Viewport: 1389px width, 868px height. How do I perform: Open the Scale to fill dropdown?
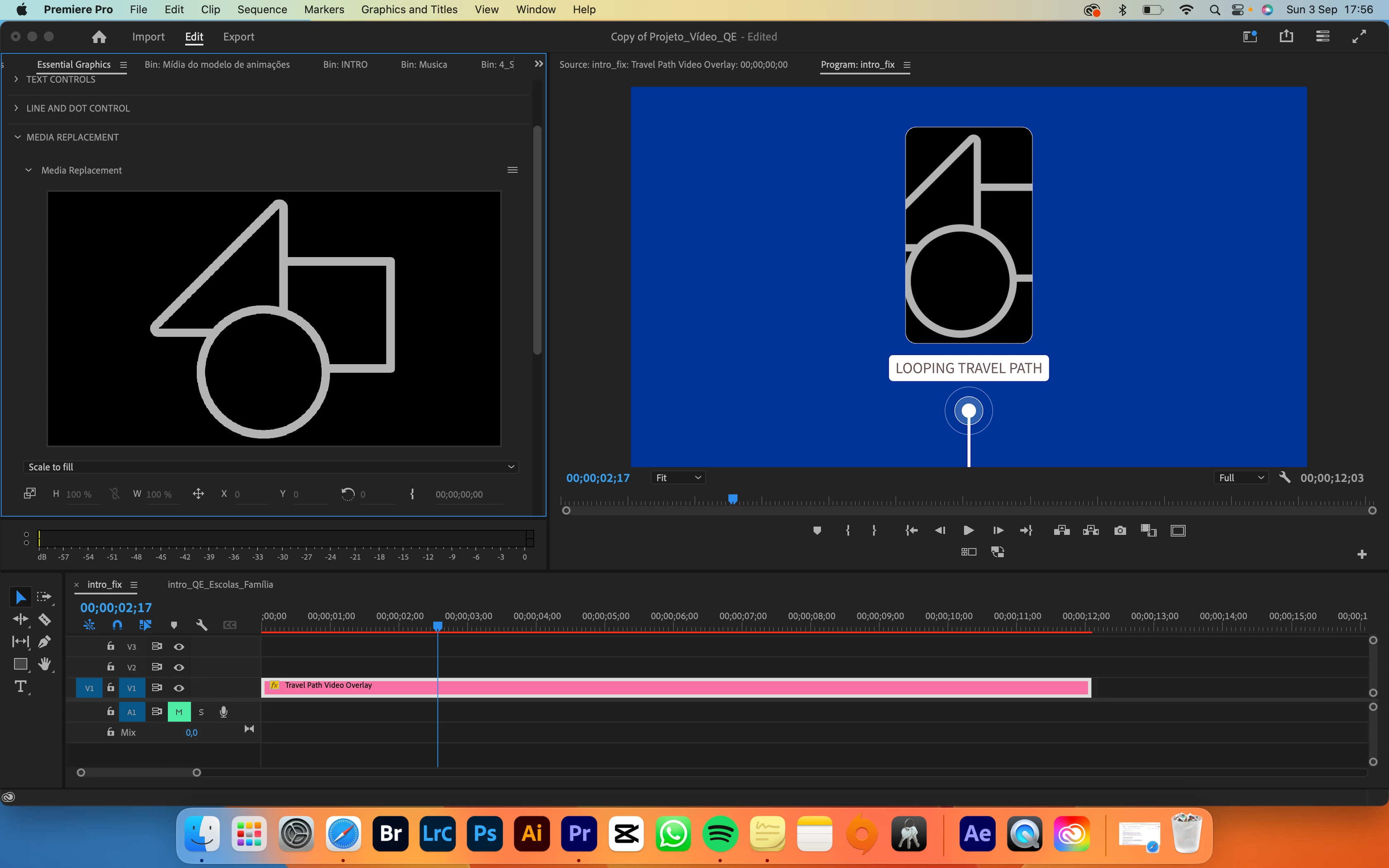click(270, 467)
